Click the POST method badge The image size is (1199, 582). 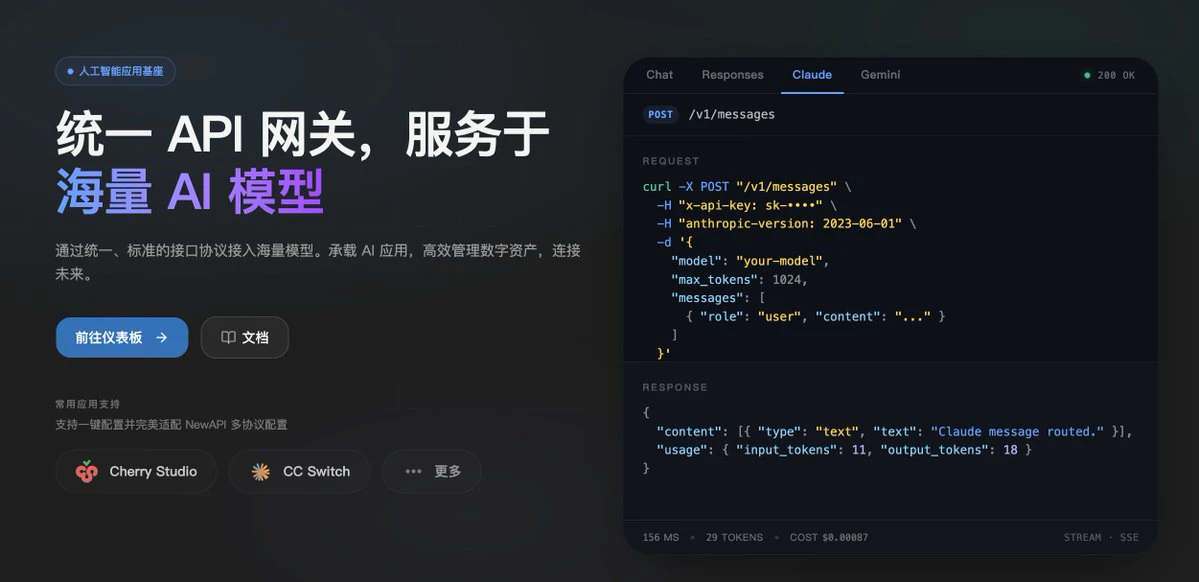click(x=661, y=115)
